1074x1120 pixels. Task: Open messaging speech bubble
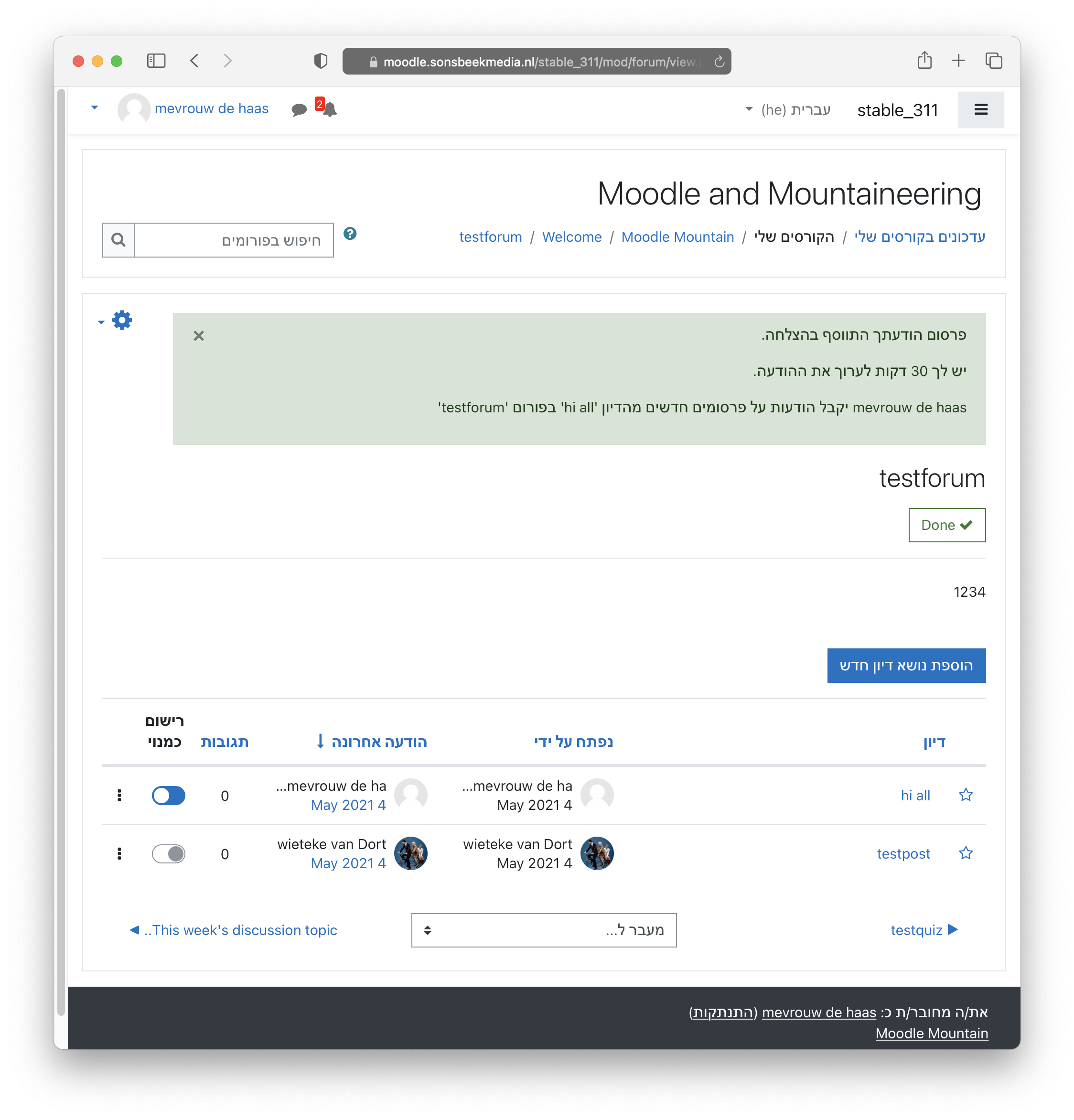point(299,109)
